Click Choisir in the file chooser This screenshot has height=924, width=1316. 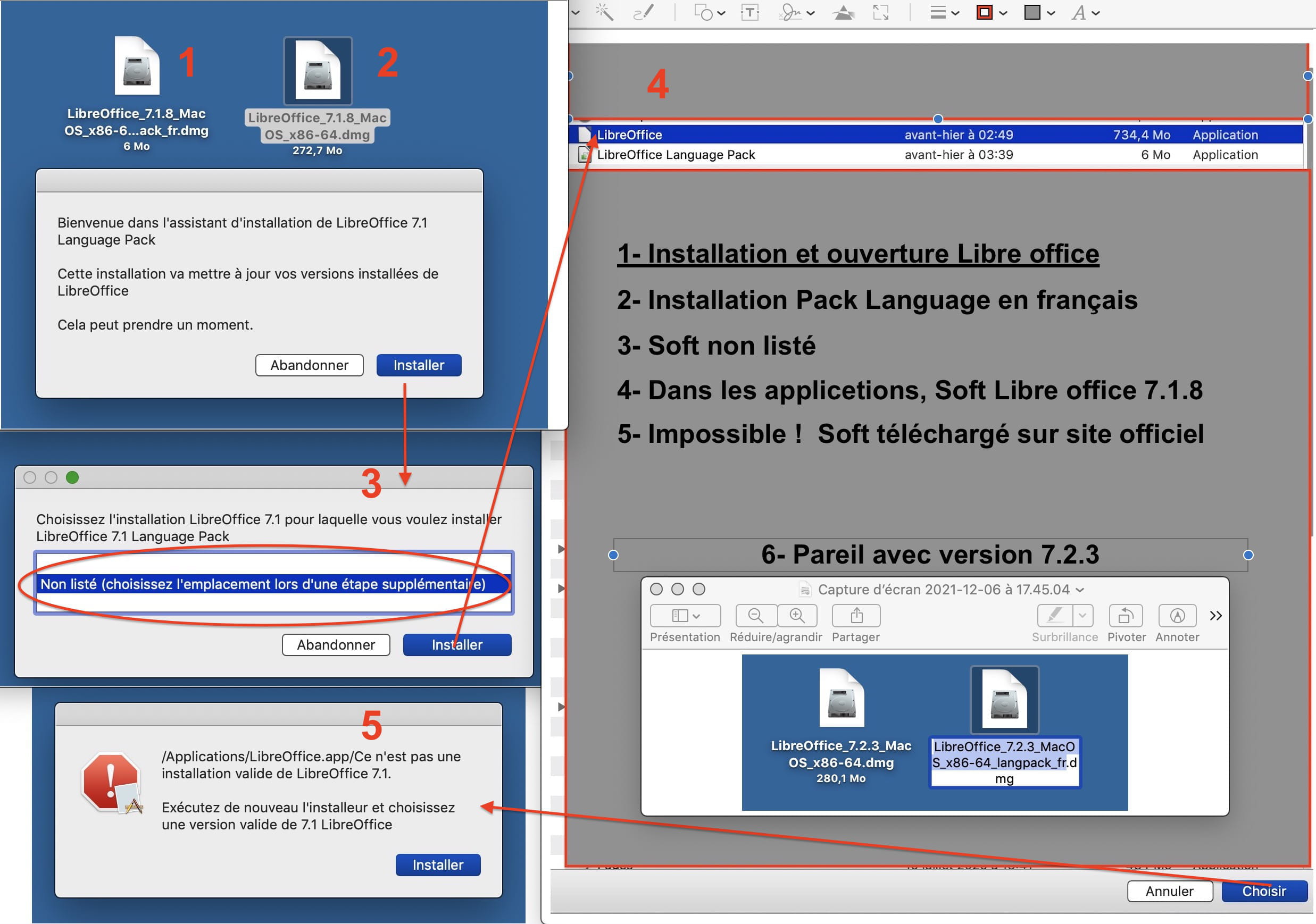(x=1264, y=891)
